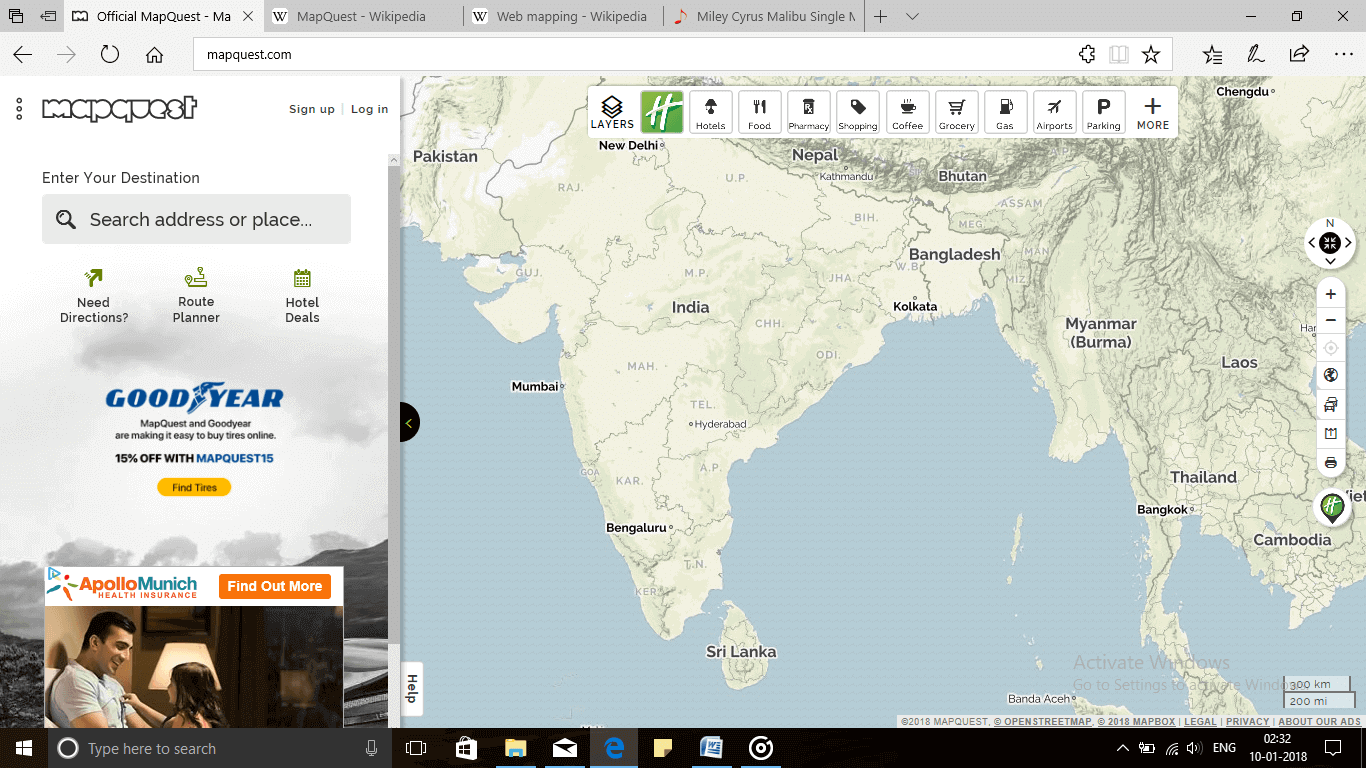
Task: Add web notes with pen icon
Action: pos(1256,55)
